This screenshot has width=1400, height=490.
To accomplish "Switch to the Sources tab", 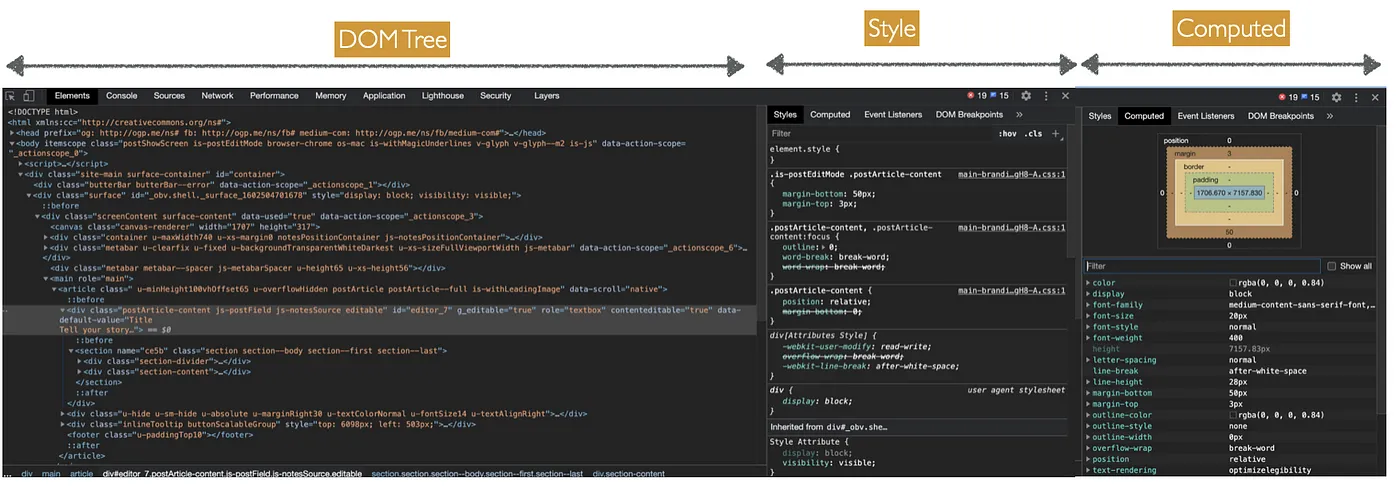I will (x=169, y=96).
